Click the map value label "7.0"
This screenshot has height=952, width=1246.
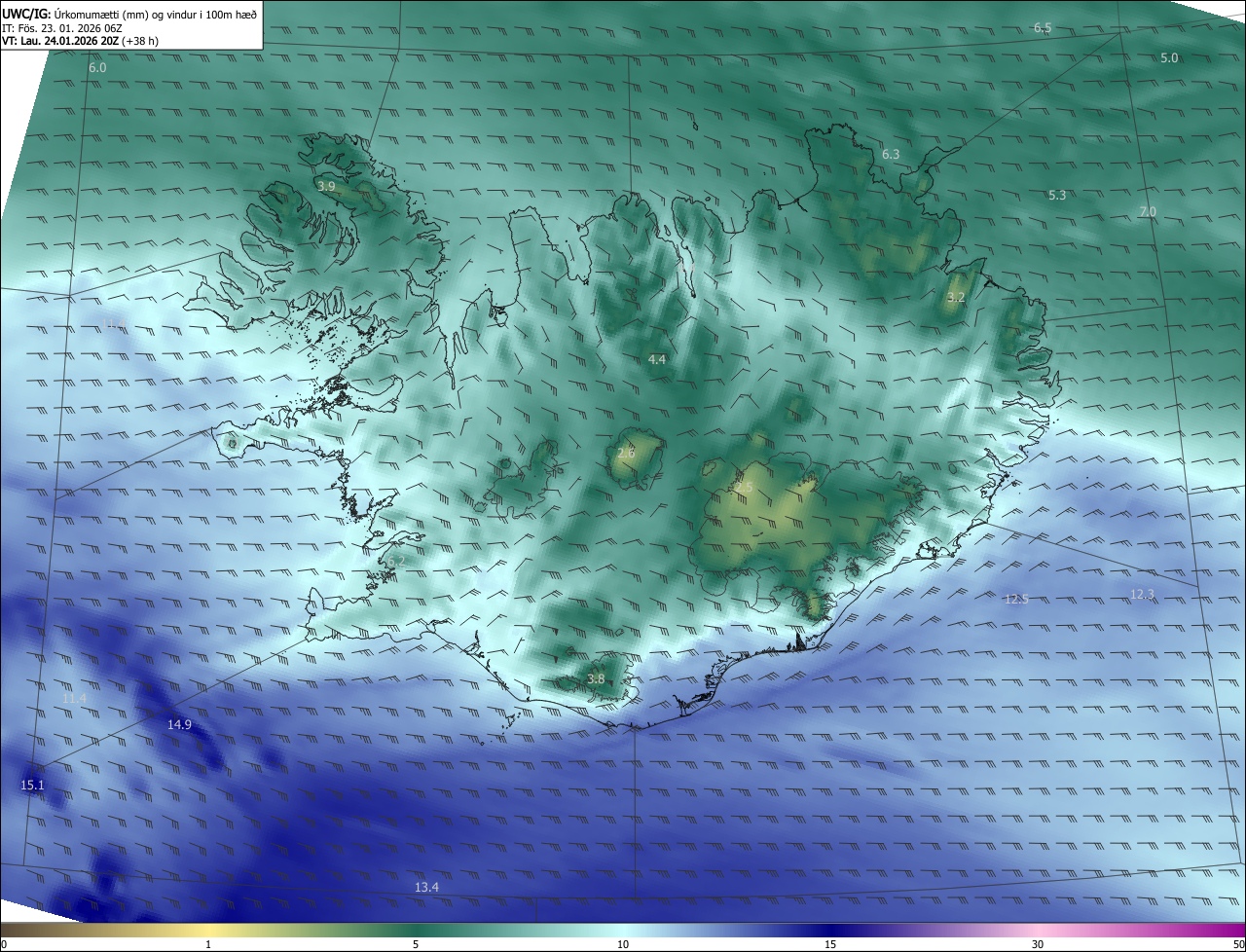tap(1148, 212)
